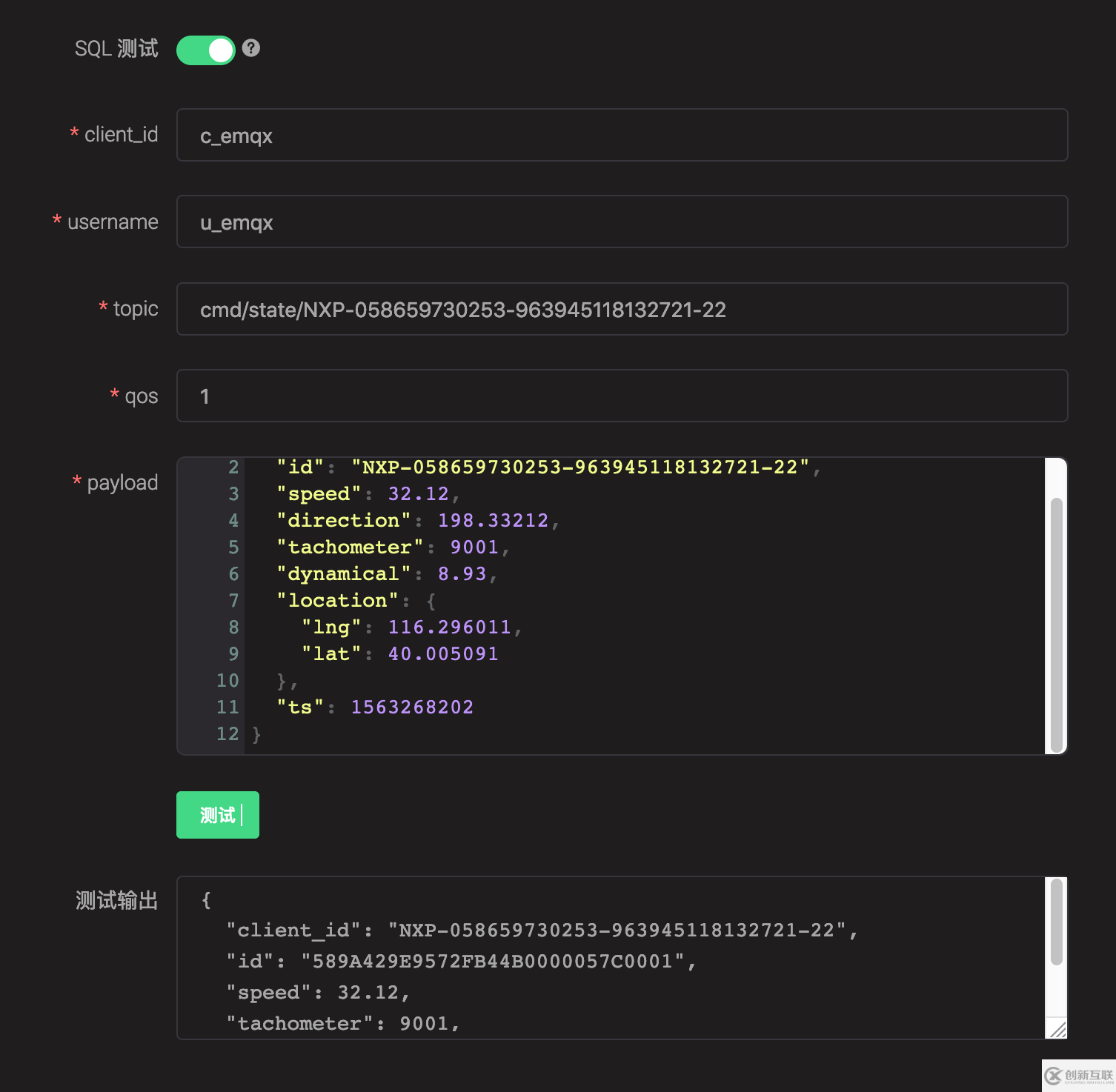Image resolution: width=1116 pixels, height=1092 pixels.
Task: Click line number 12 in payload gutter
Action: [x=227, y=734]
